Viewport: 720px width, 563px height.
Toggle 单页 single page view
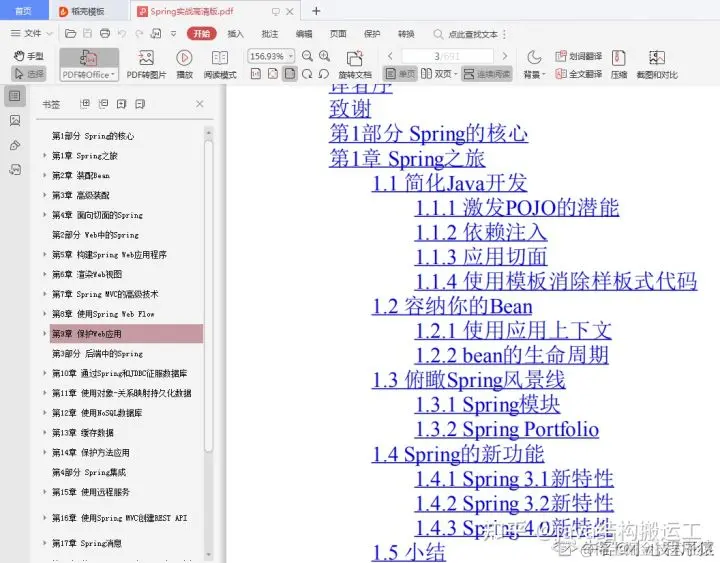400,74
